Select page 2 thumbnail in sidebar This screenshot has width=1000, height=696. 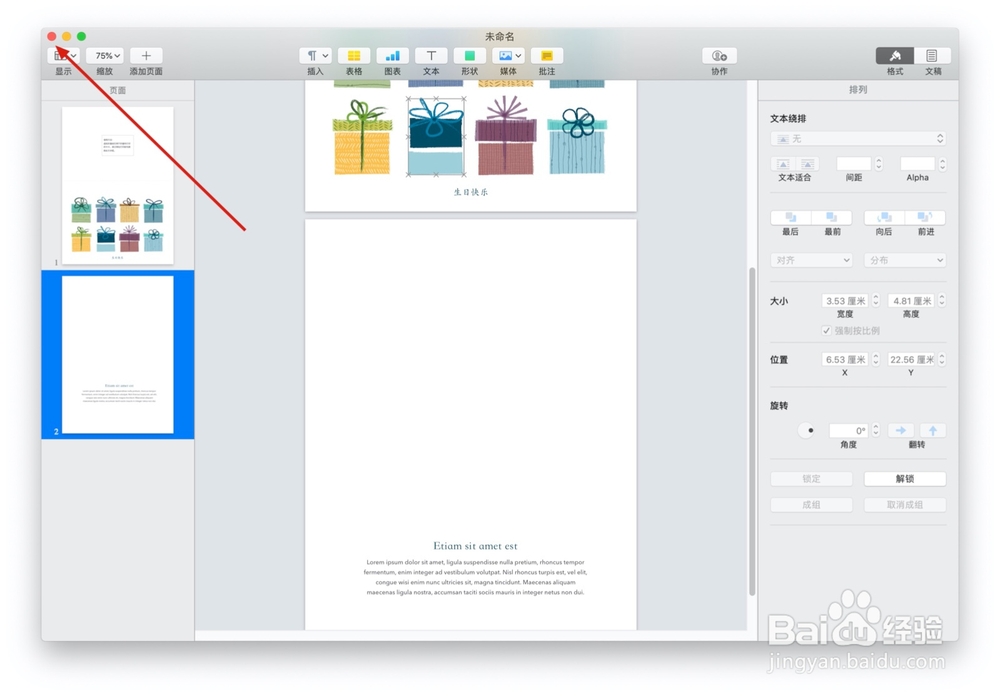tap(117, 355)
